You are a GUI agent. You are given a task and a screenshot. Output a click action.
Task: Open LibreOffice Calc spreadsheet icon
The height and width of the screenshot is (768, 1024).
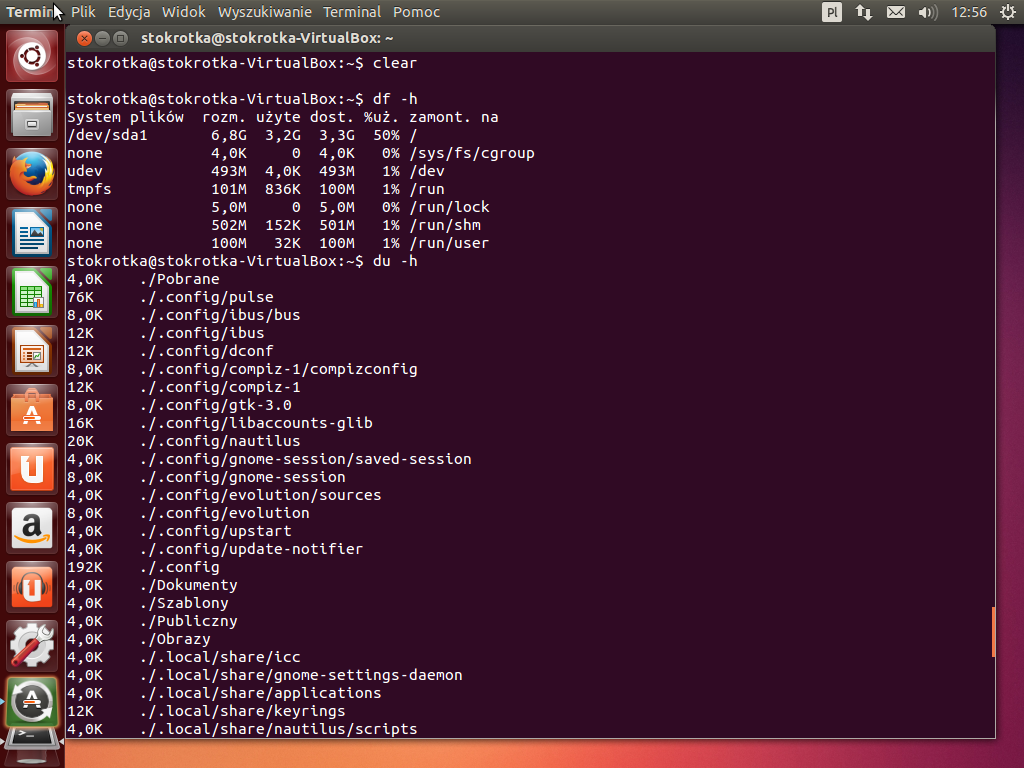[32, 292]
